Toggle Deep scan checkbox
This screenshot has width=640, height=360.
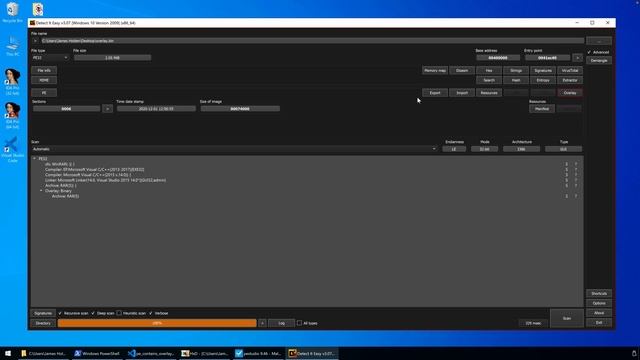[x=102, y=313]
